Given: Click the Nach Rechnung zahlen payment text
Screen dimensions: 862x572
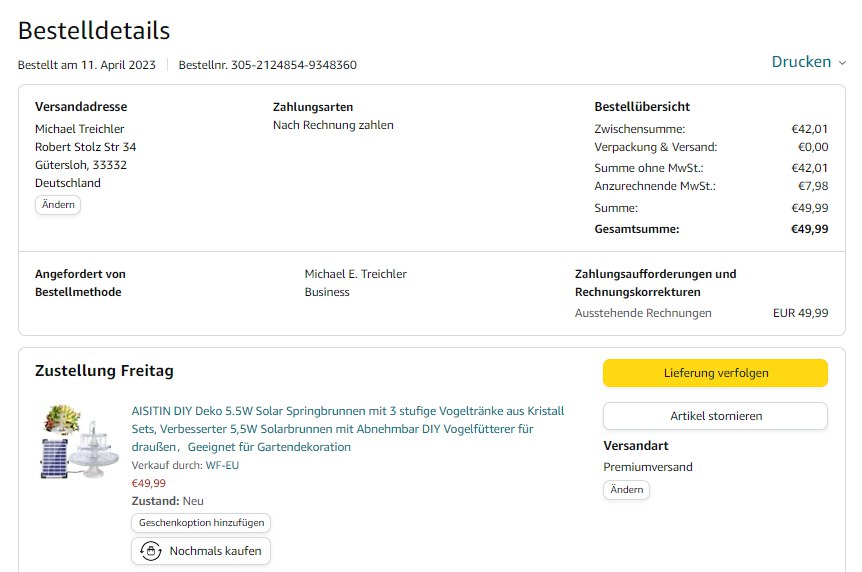Looking at the screenshot, I should coord(333,125).
